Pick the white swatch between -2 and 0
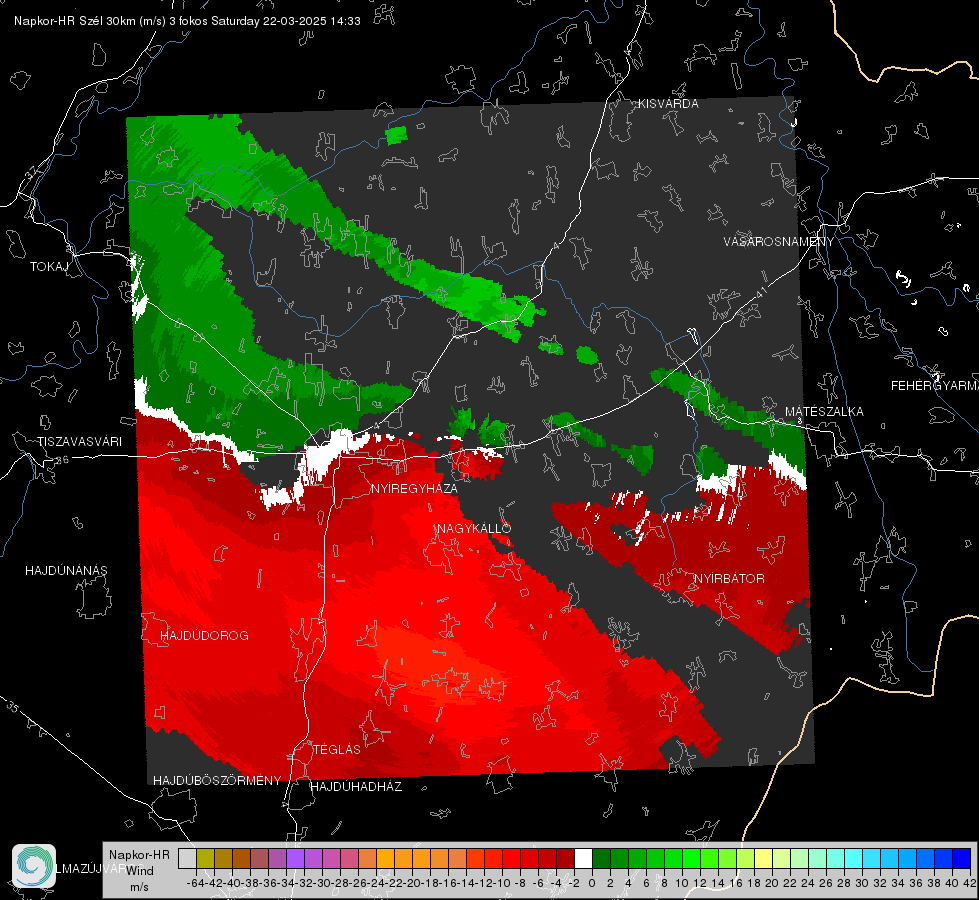The width and height of the screenshot is (979, 900). pos(583,859)
